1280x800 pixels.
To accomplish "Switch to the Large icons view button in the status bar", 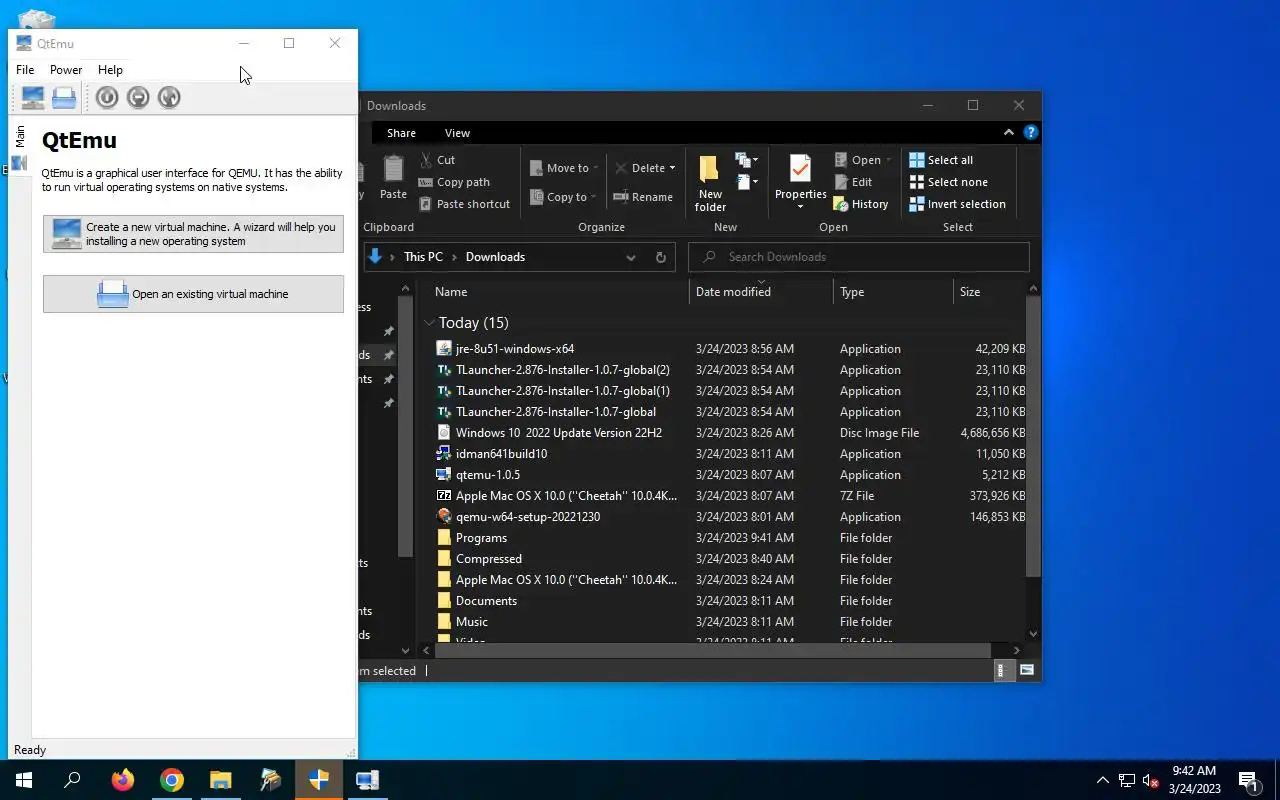I will pos(1026,670).
